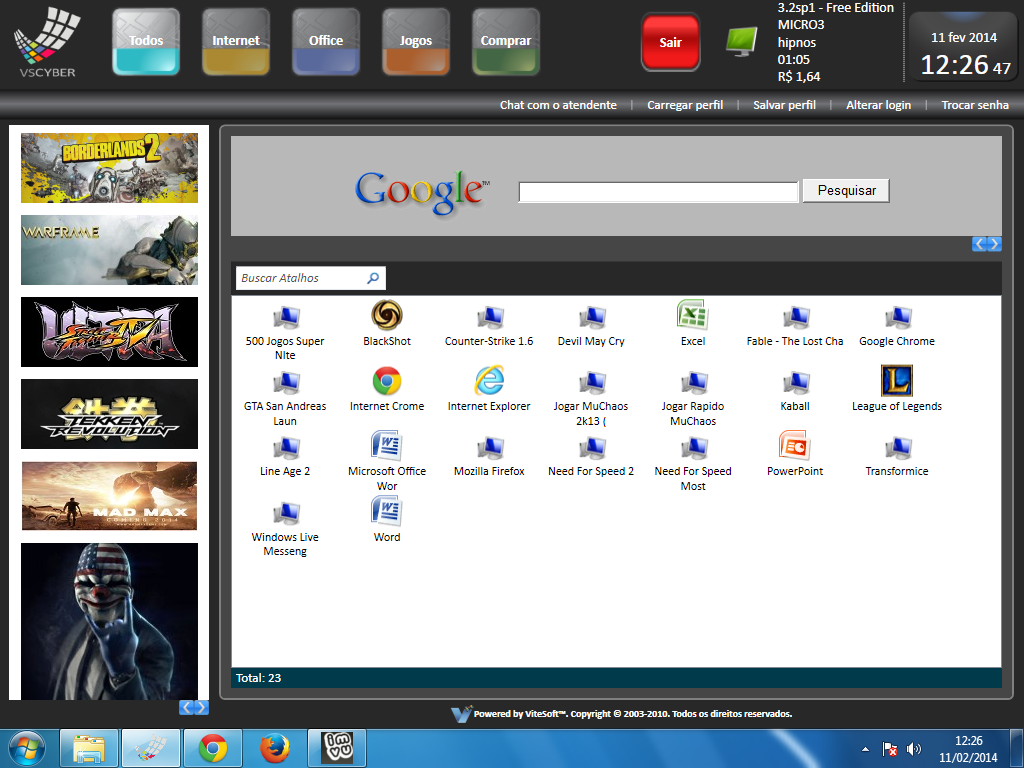This screenshot has width=1024, height=768.
Task: Show hidden system tray icons
Action: pos(865,749)
